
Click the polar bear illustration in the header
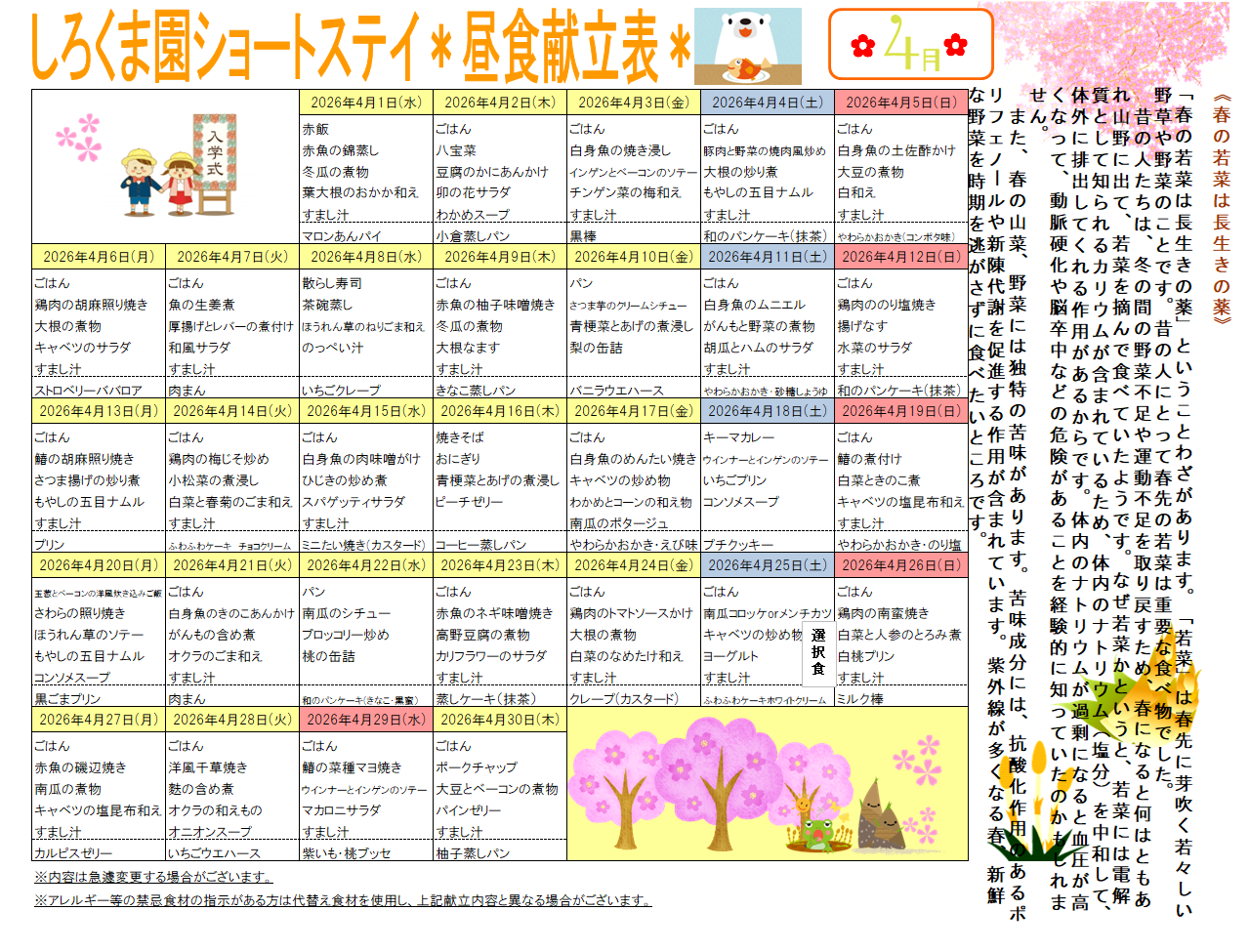tap(747, 47)
